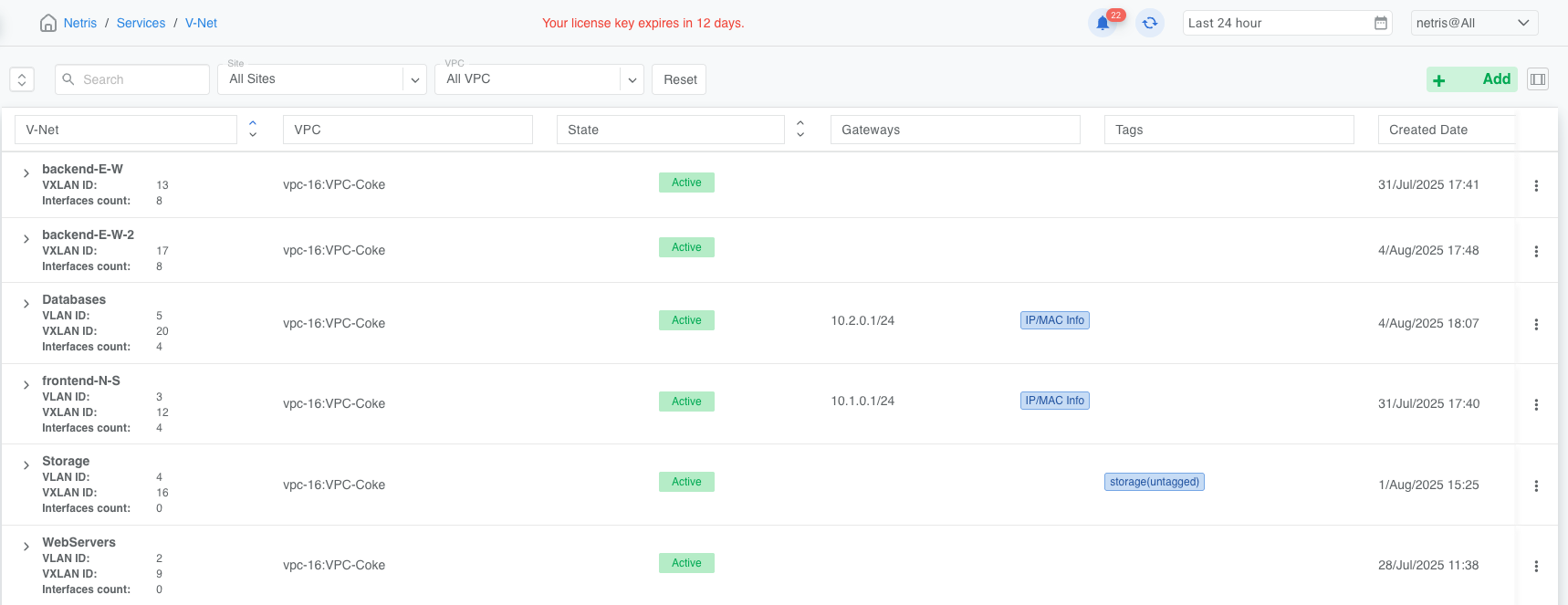Click the refresh icon
This screenshot has width=1568, height=605.
pyautogui.click(x=1150, y=23)
